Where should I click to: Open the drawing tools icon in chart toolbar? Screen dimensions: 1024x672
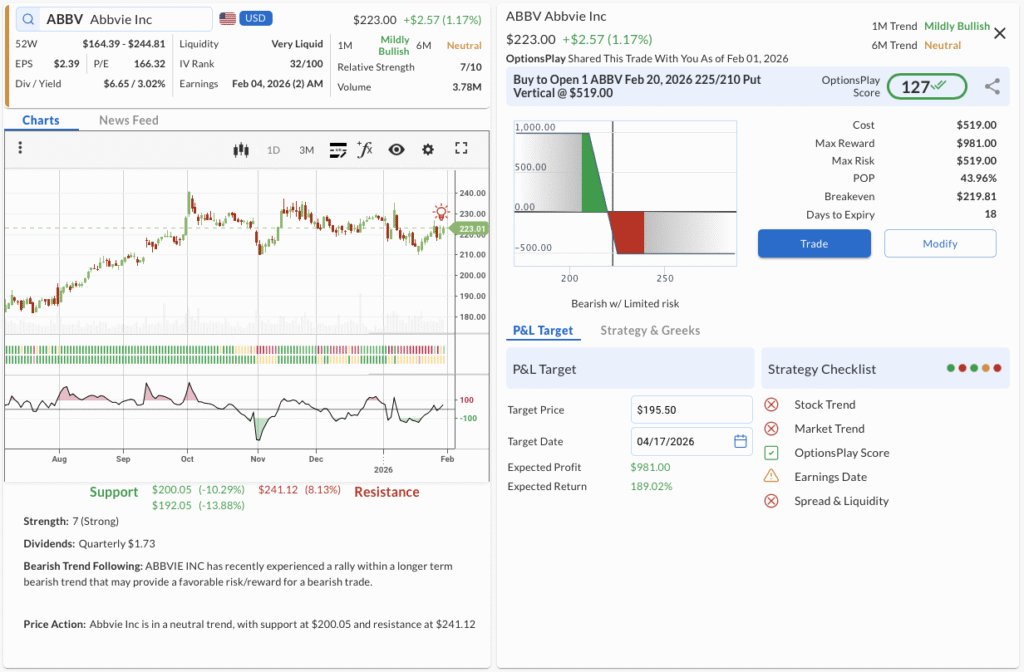[337, 150]
